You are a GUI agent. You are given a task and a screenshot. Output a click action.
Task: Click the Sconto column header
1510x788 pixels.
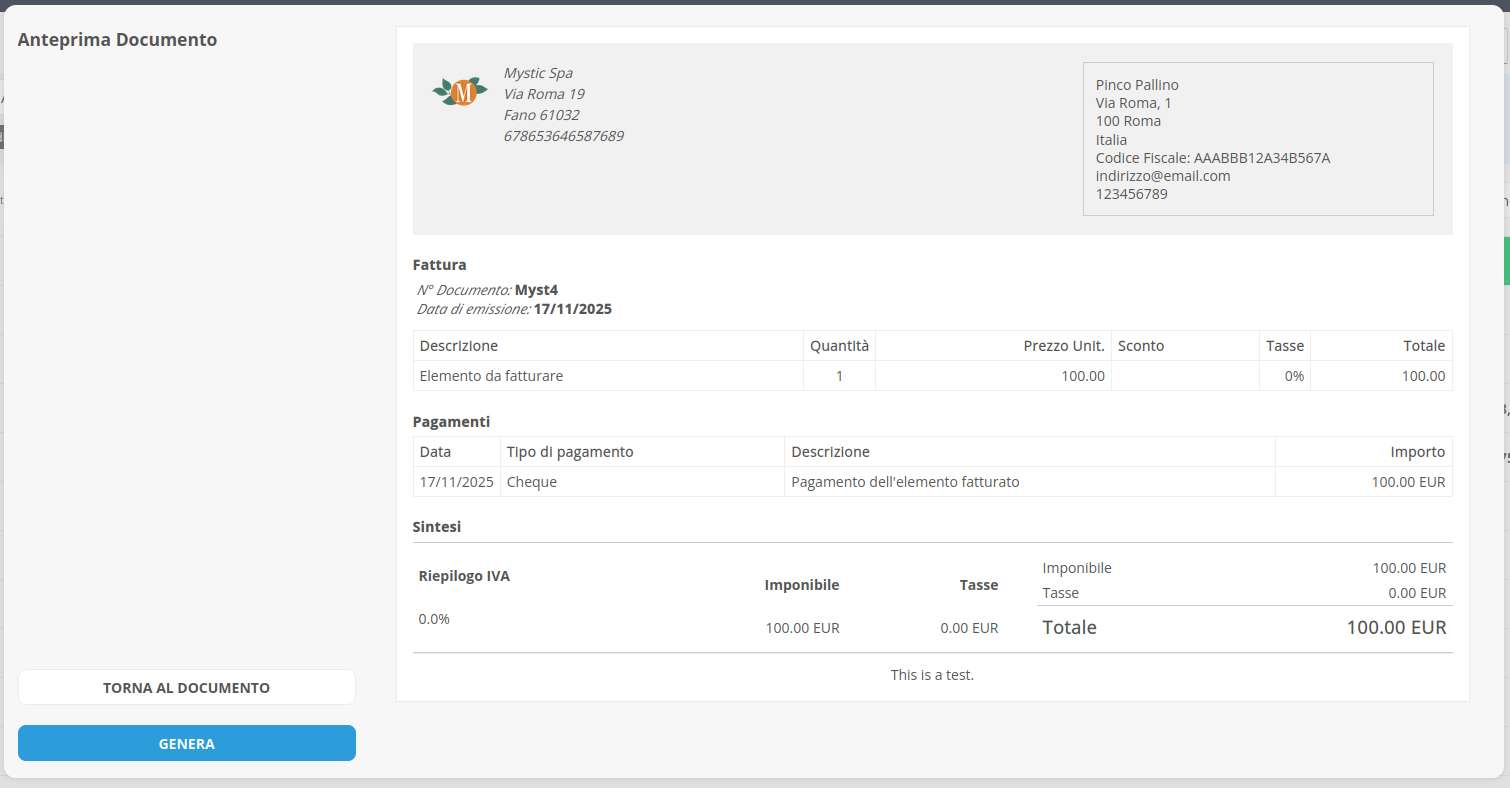[x=1140, y=346]
